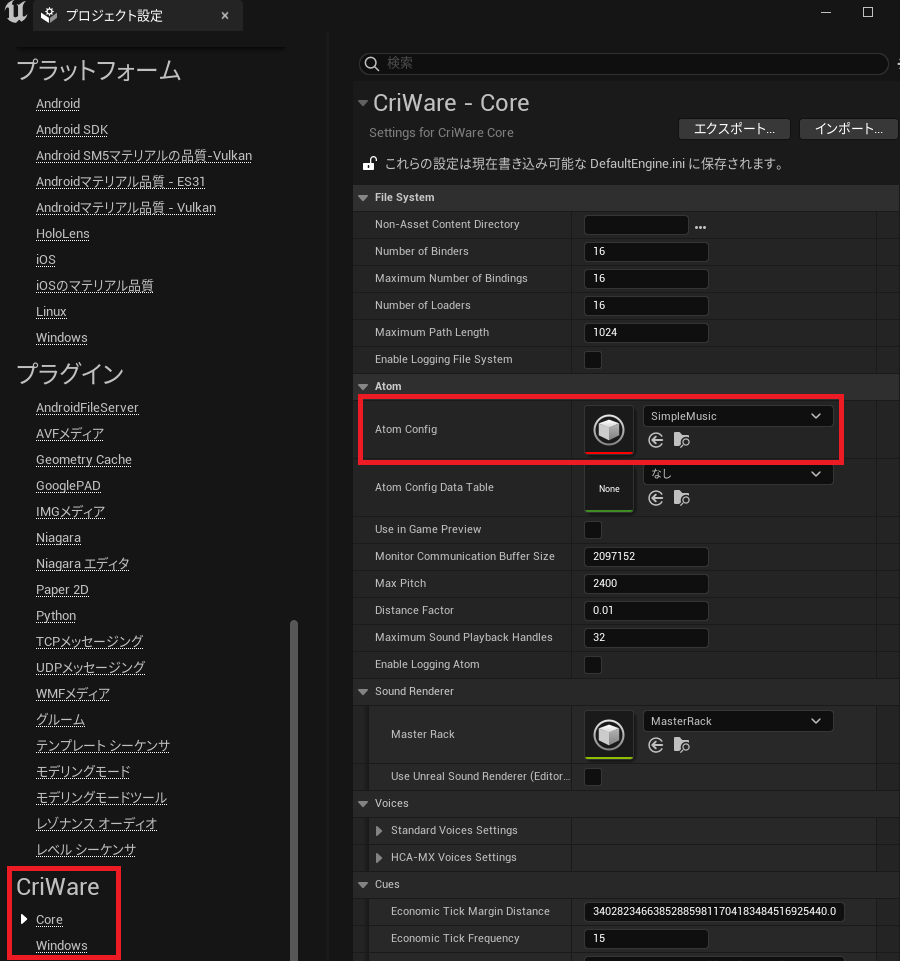The width and height of the screenshot is (900, 961).
Task: Use selected asset arrow for Atom Config
Action: (x=656, y=440)
